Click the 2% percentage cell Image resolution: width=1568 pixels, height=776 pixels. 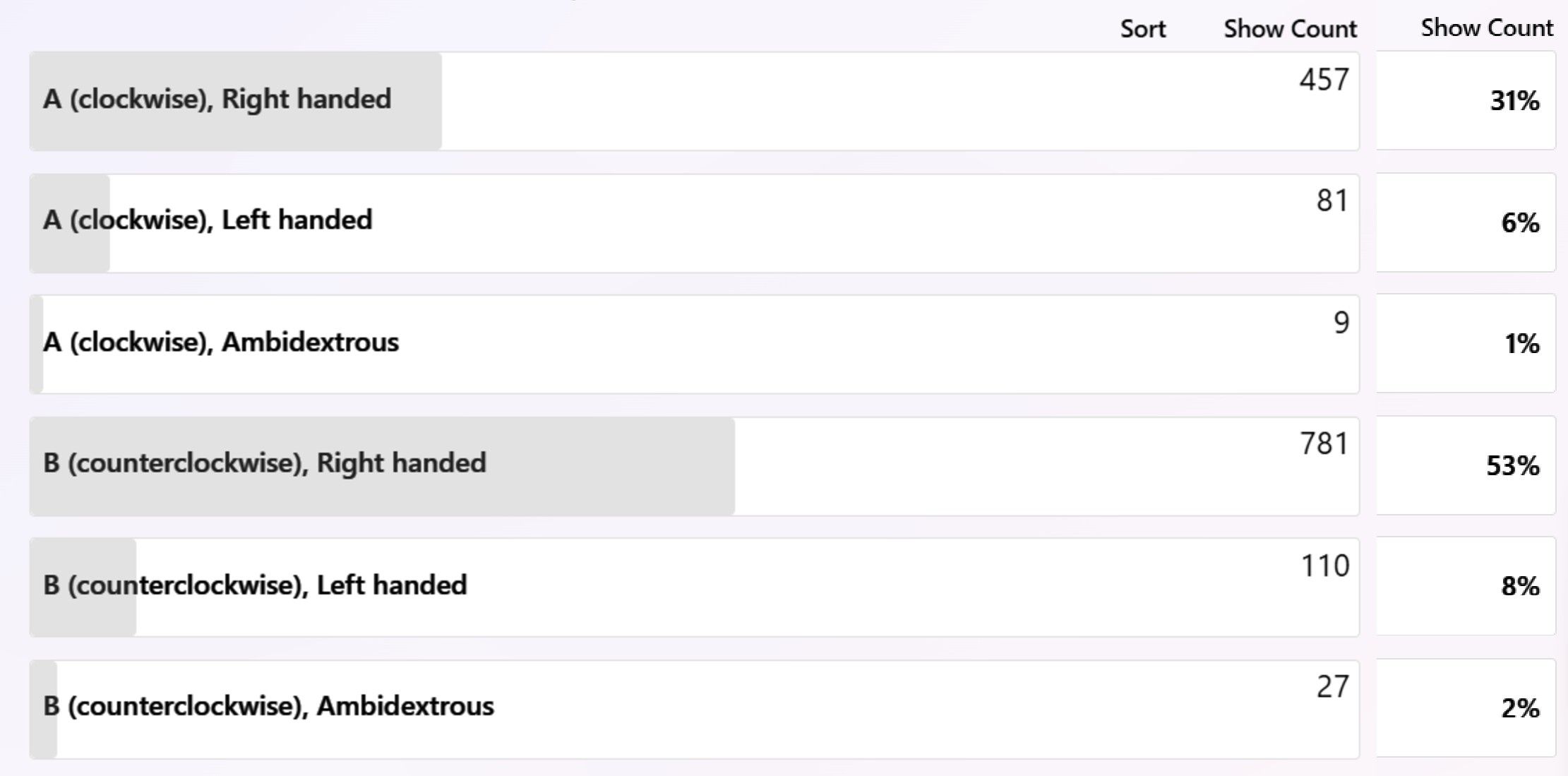[1466, 708]
